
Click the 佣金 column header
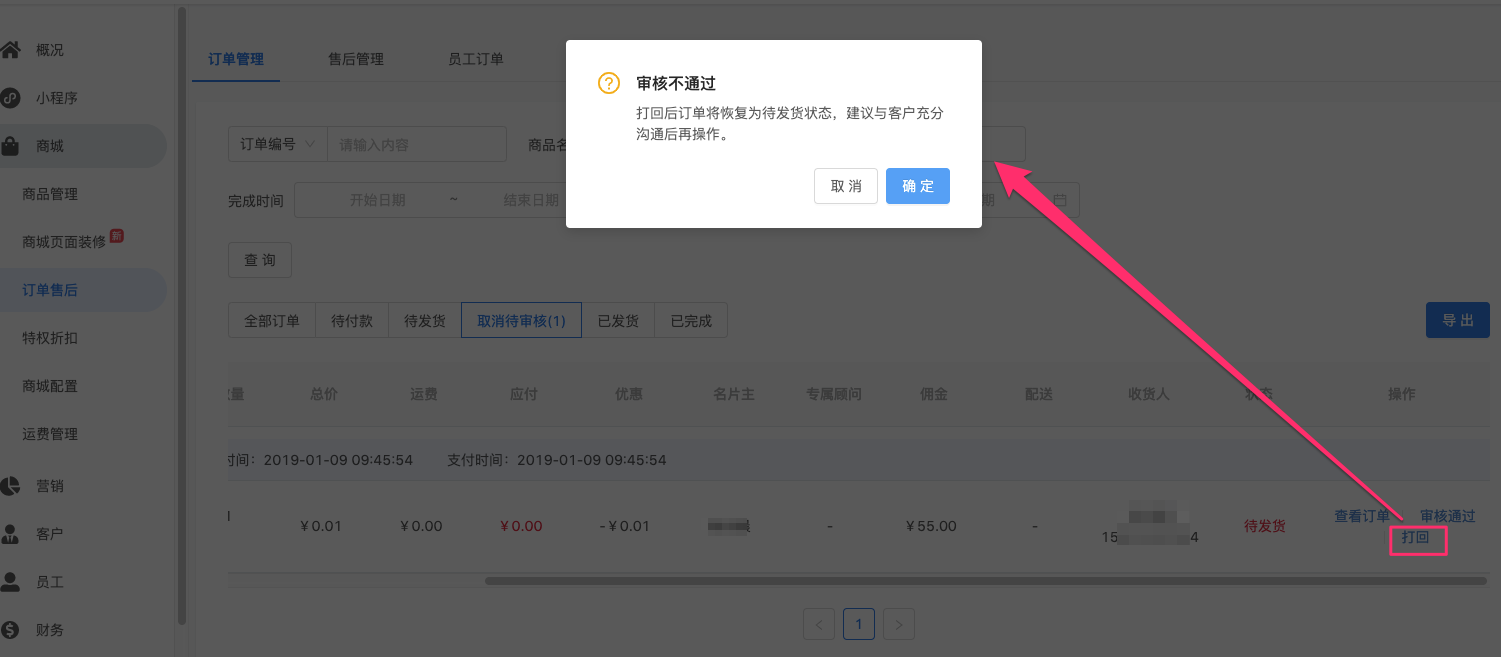point(934,394)
